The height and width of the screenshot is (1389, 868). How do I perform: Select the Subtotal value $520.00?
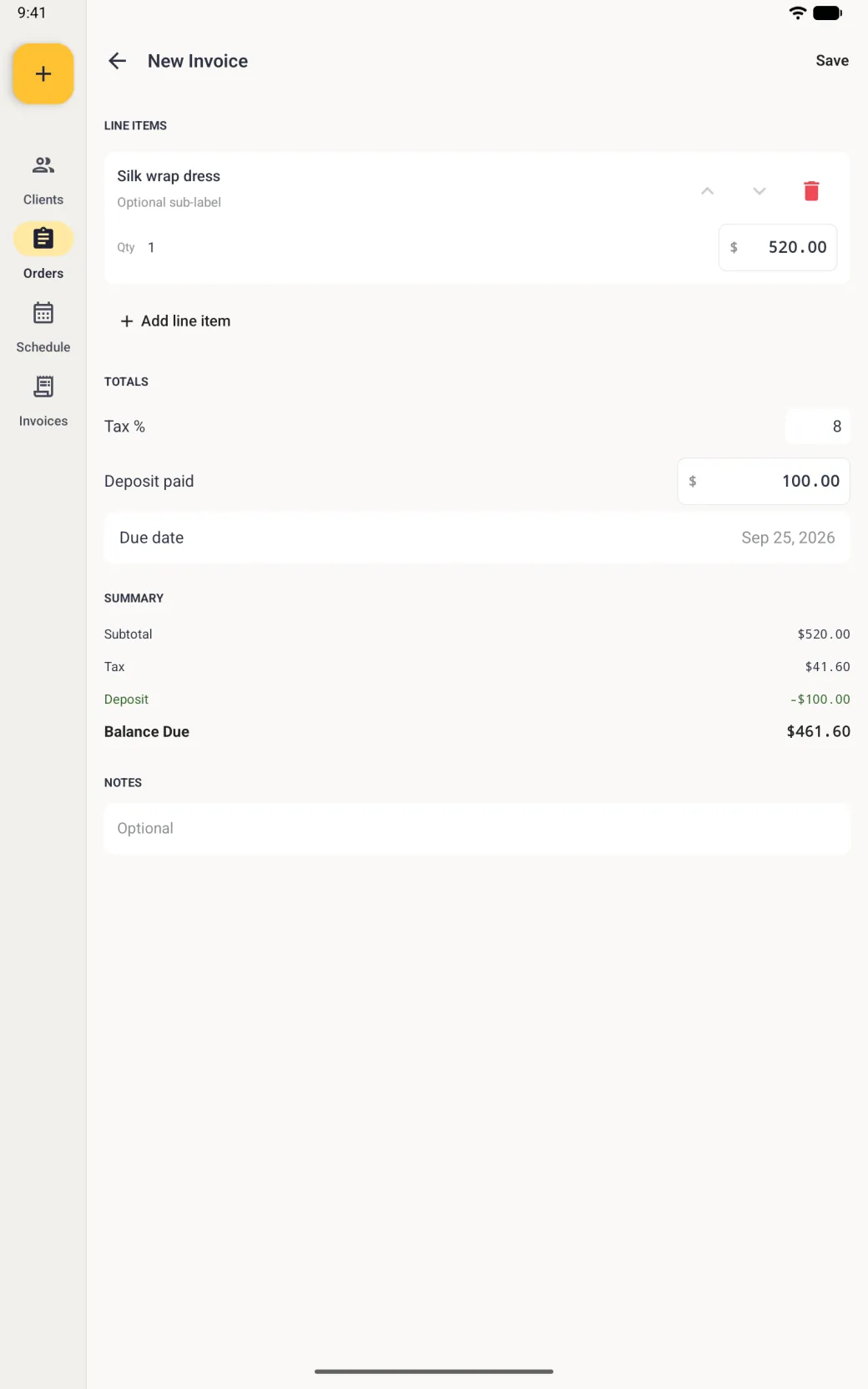click(x=824, y=634)
